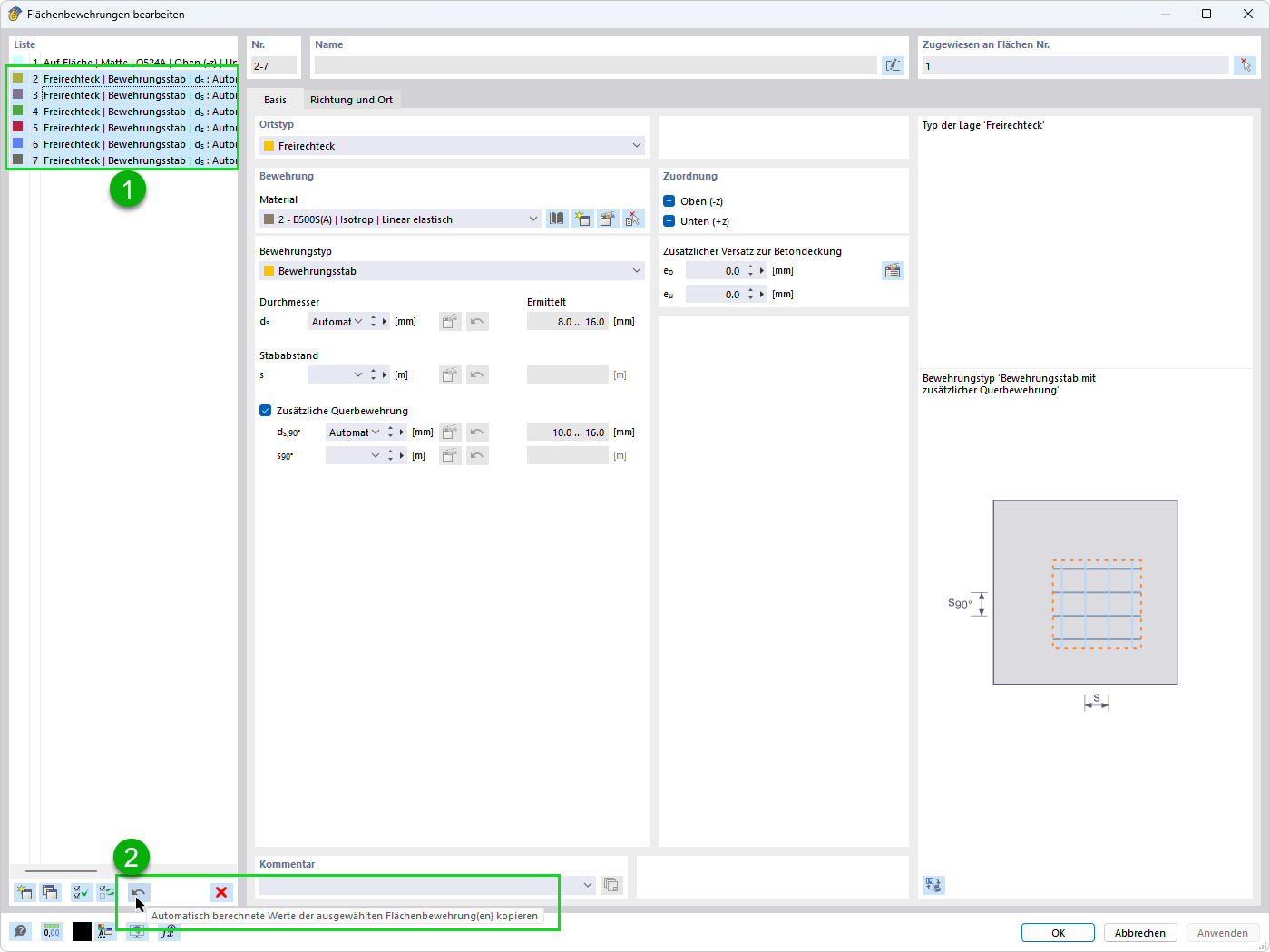The image size is (1270, 952).
Task: Toggle the Unten (+z) checkbox
Action: 669,221
